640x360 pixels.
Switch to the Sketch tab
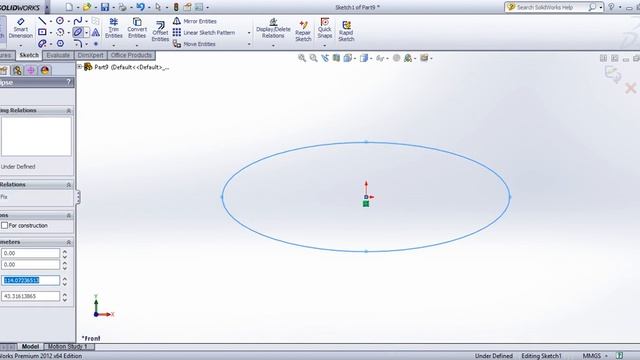click(x=29, y=55)
